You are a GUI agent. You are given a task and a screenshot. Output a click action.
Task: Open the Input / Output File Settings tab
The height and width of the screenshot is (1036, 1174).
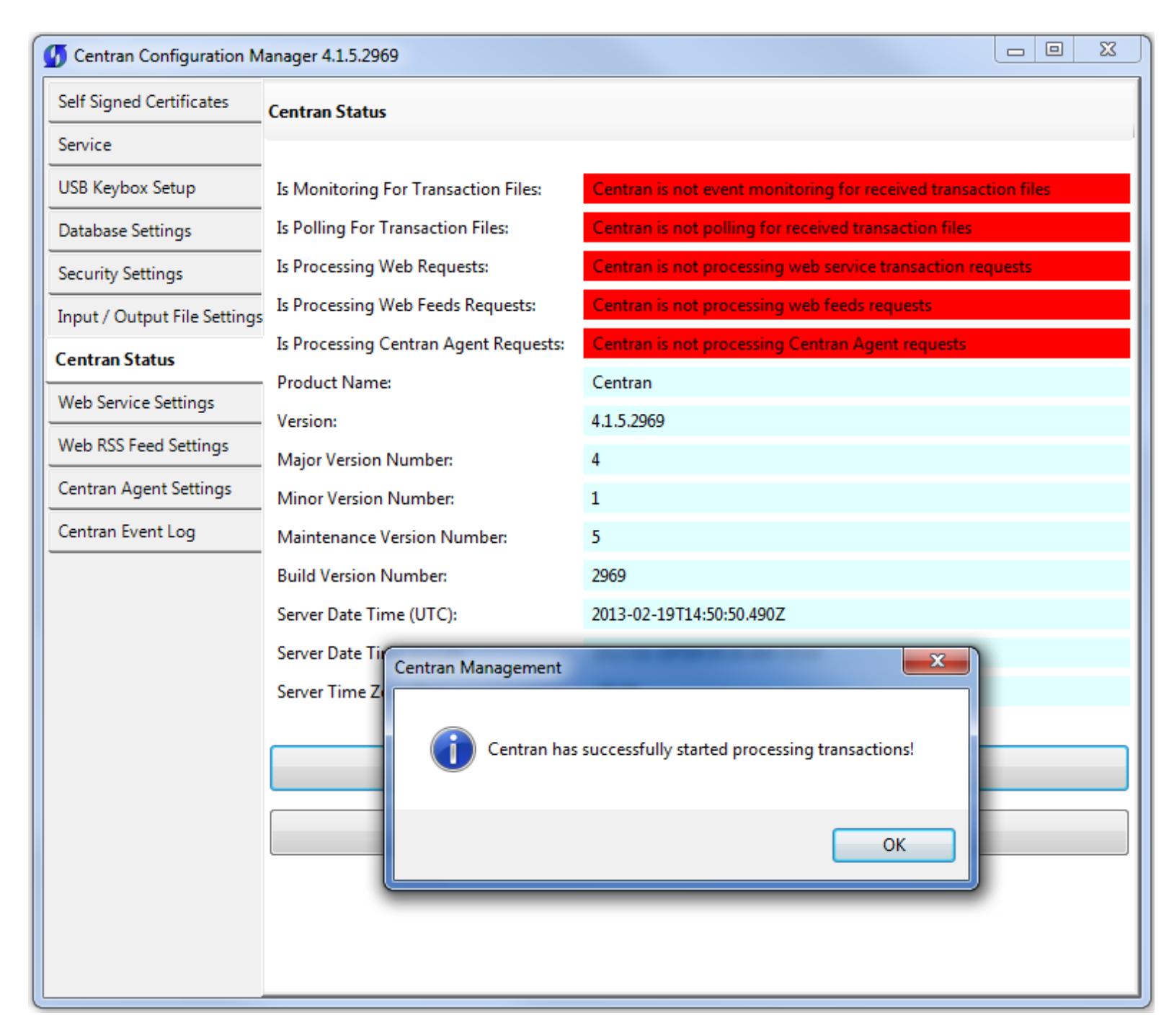click(154, 316)
